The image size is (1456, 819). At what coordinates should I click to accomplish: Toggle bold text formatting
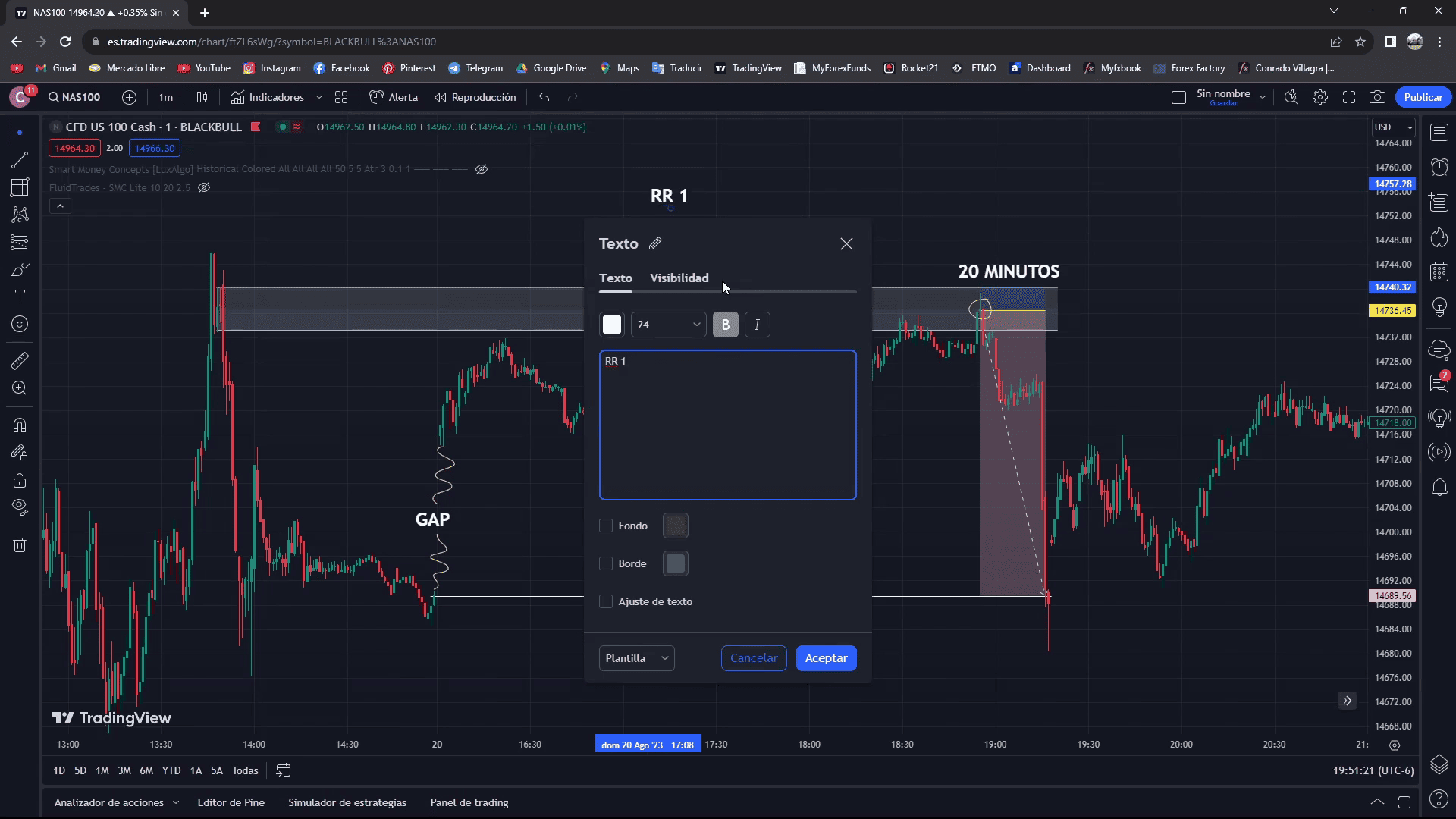[725, 325]
